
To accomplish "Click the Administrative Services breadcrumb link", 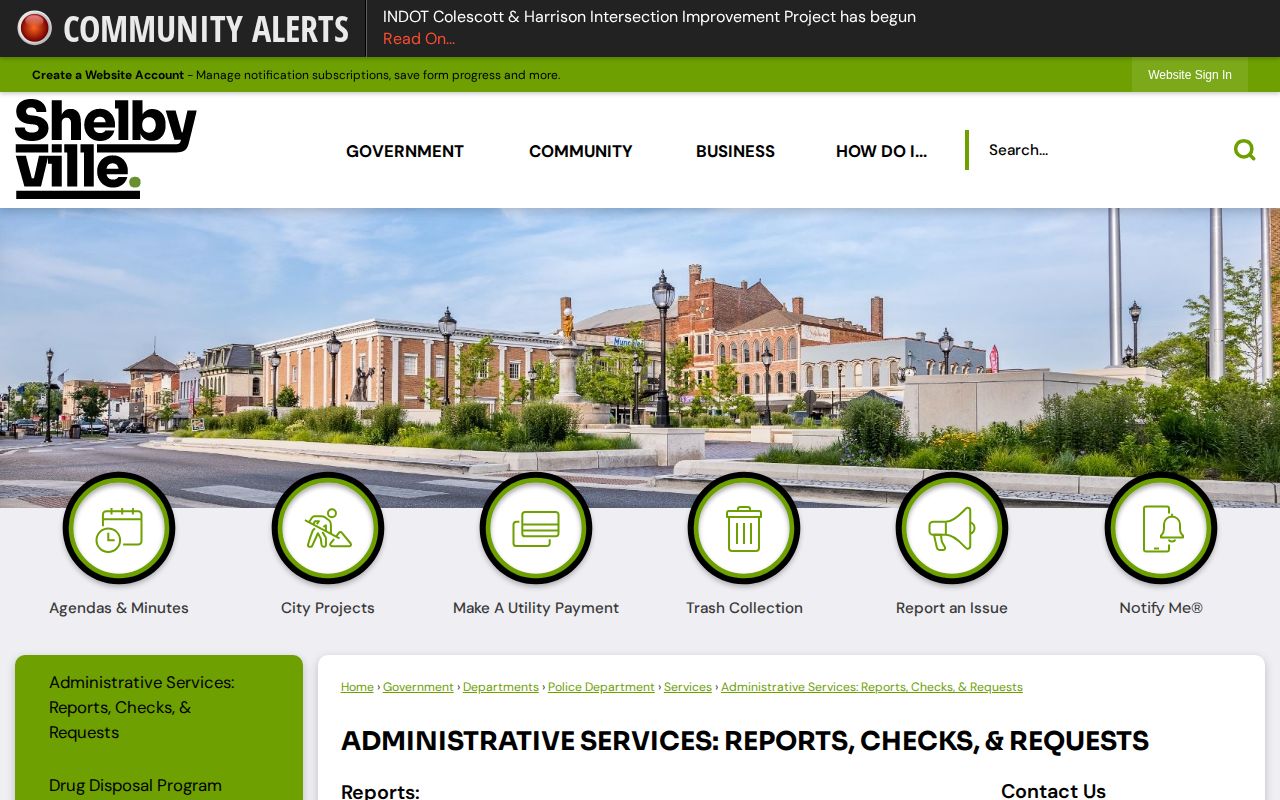I will (872, 687).
